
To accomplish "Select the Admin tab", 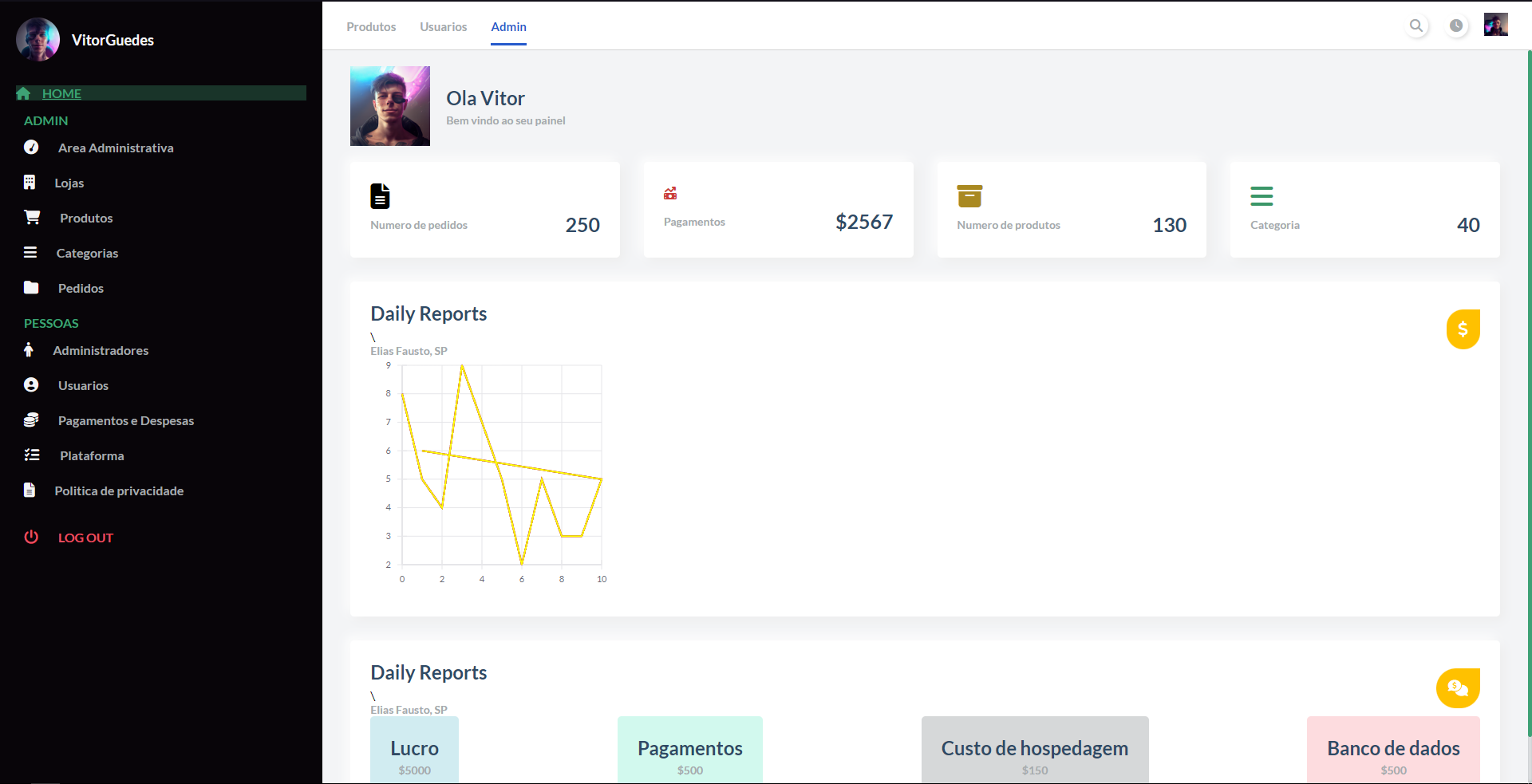I will (x=508, y=27).
